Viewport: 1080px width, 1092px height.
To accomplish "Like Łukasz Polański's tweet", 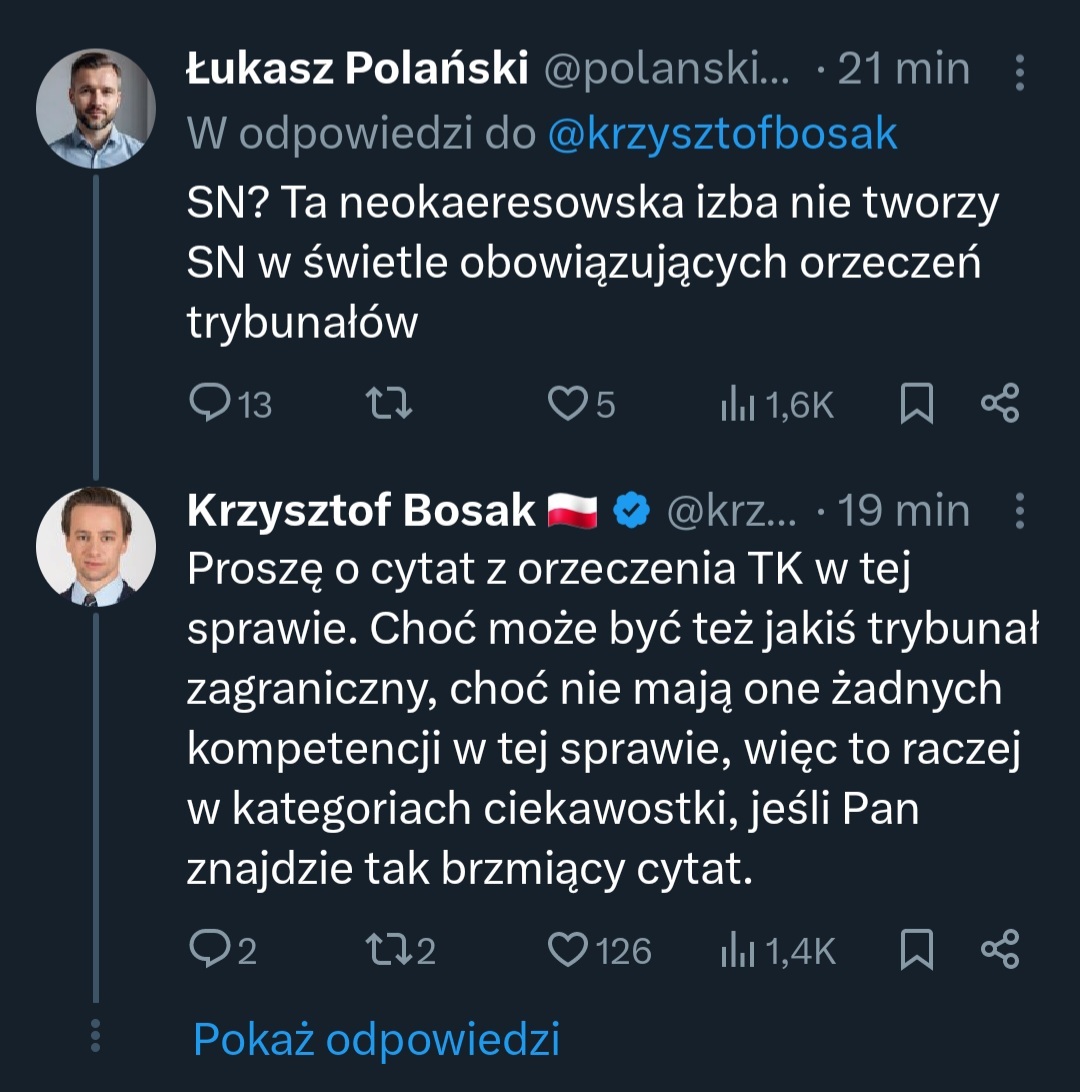I will click(567, 403).
